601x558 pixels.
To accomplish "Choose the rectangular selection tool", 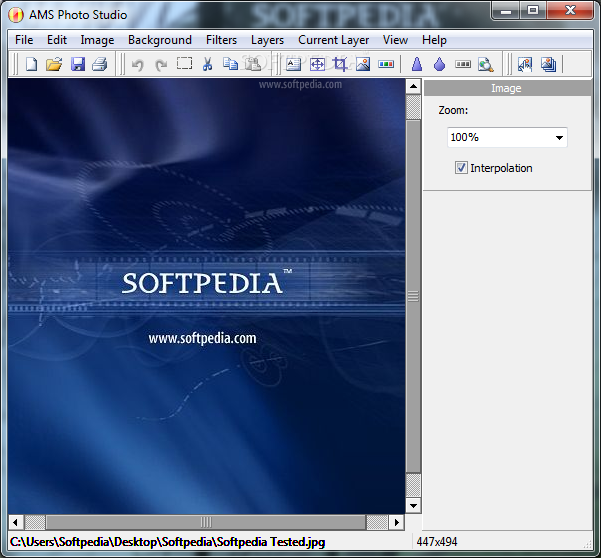I will point(184,64).
